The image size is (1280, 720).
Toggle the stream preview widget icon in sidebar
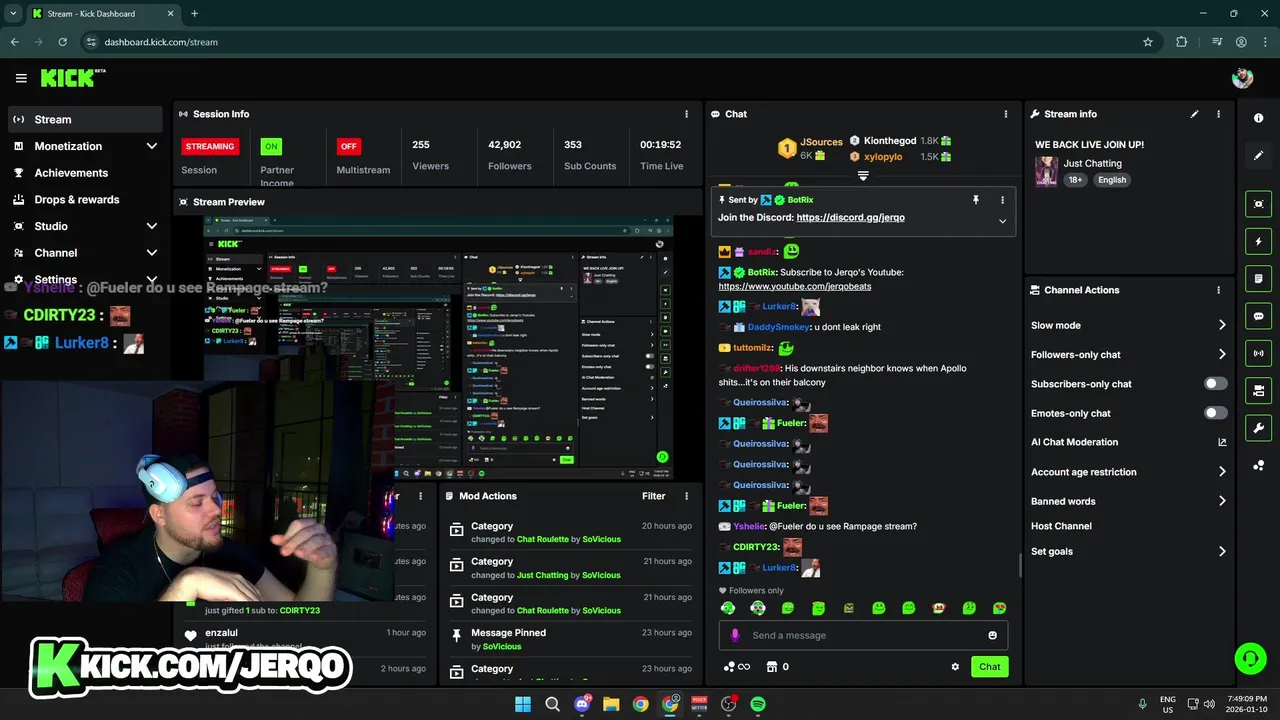coord(1259,204)
